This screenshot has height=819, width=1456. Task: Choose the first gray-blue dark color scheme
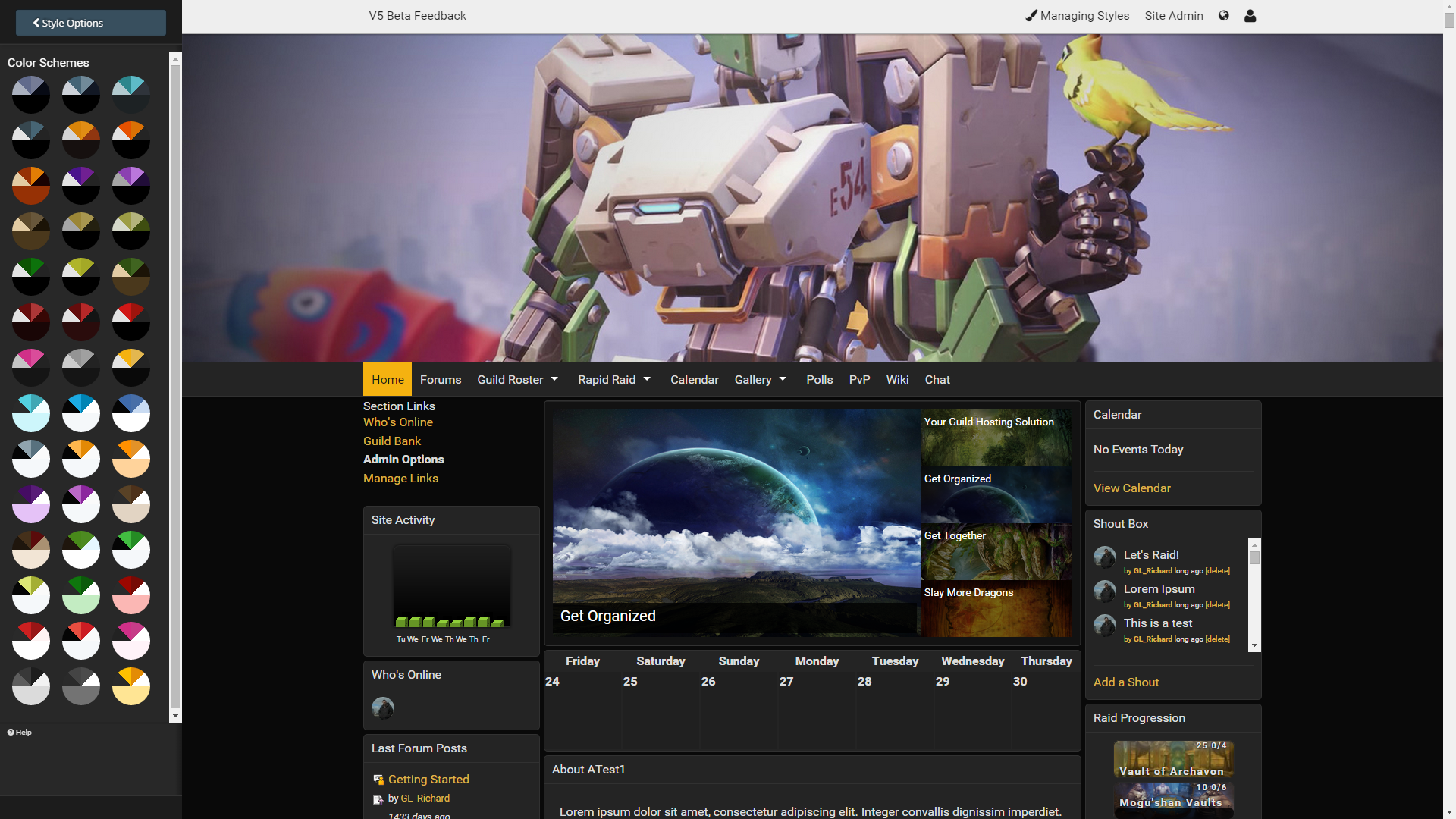31,95
